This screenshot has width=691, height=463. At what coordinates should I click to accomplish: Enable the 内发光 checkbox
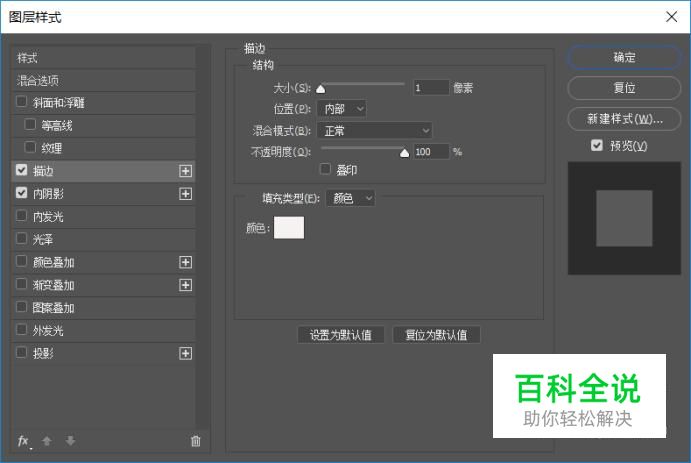click(21, 216)
